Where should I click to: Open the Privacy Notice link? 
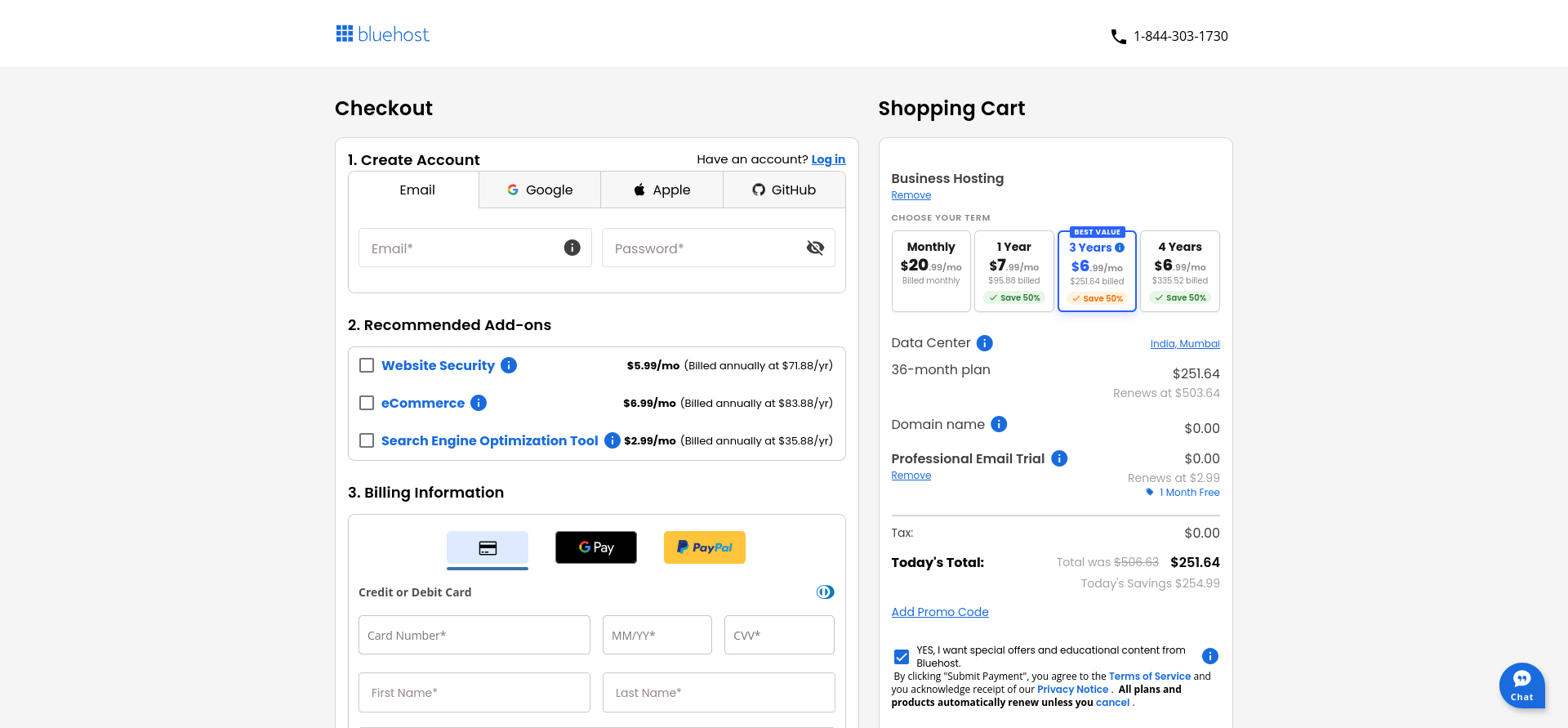[x=1072, y=690]
